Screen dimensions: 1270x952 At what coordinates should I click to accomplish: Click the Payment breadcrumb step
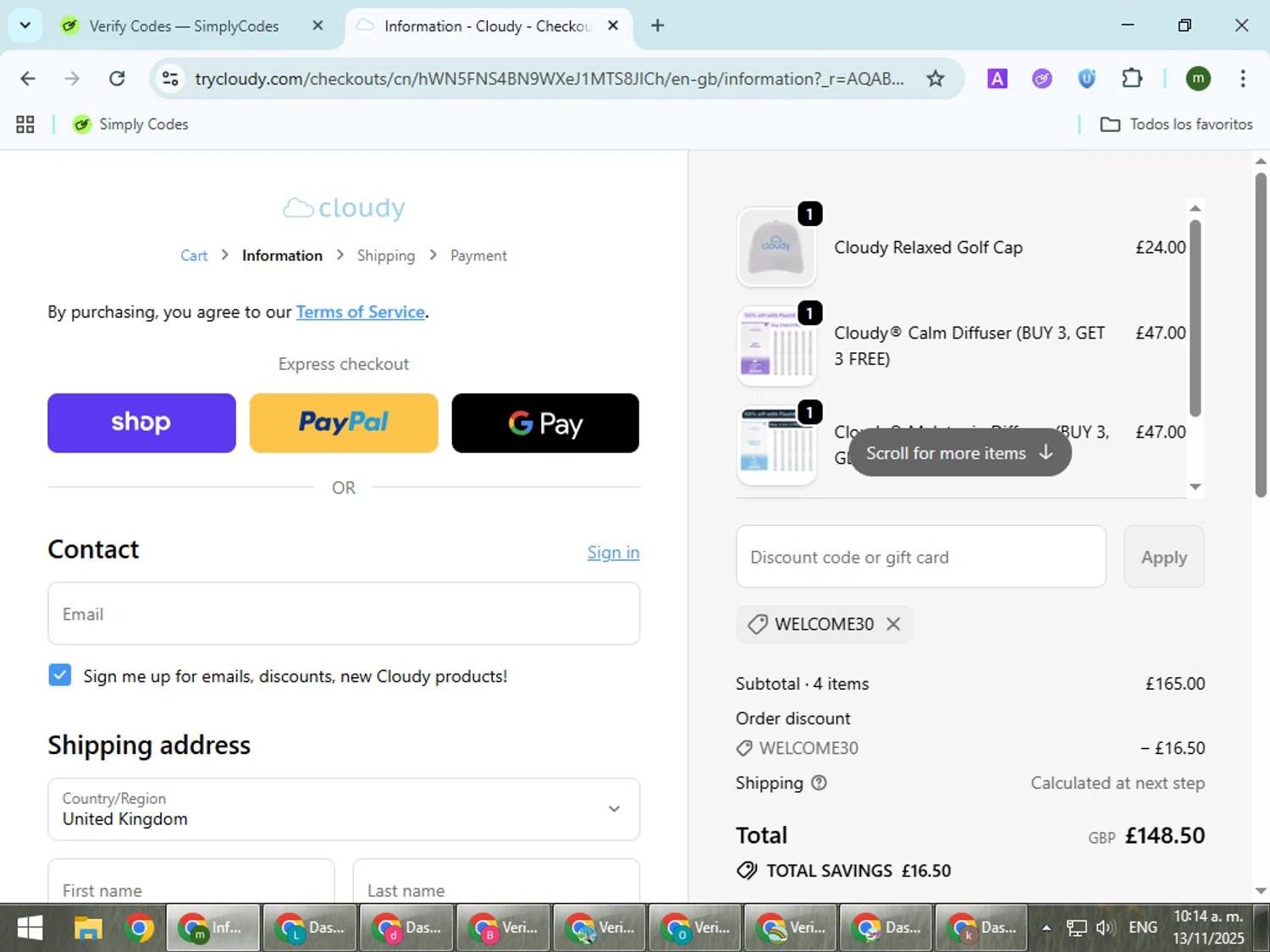[x=478, y=256]
